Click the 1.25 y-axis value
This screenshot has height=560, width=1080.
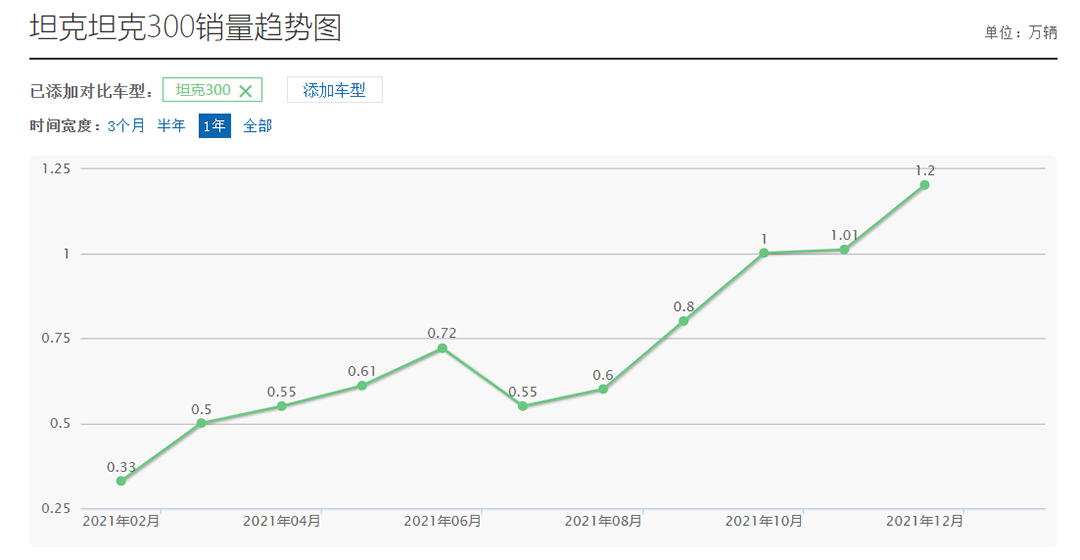pyautogui.click(x=56, y=169)
